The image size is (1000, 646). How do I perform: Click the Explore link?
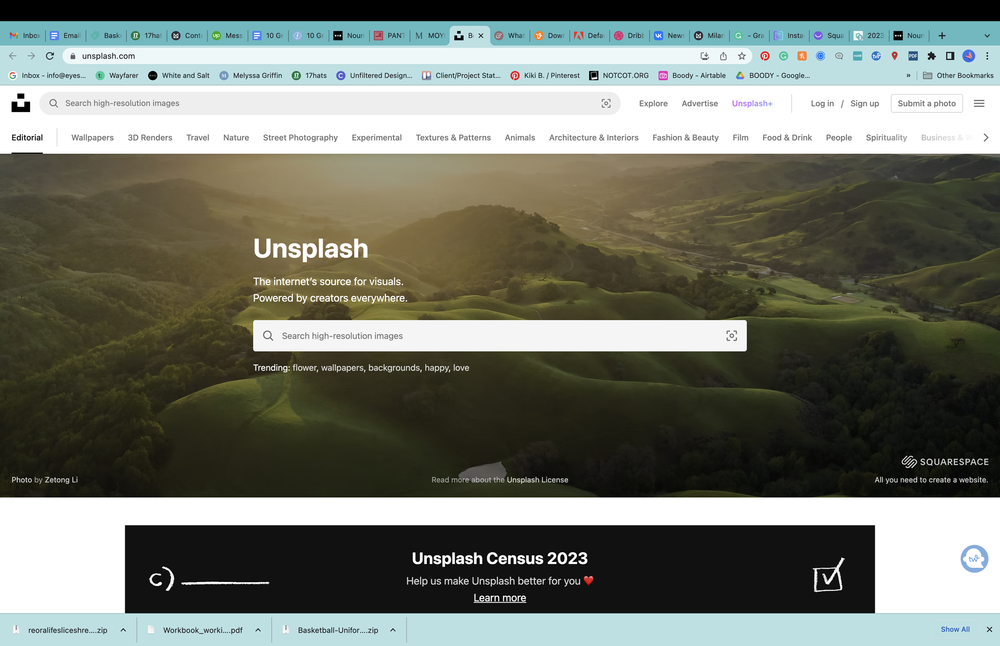coord(653,103)
